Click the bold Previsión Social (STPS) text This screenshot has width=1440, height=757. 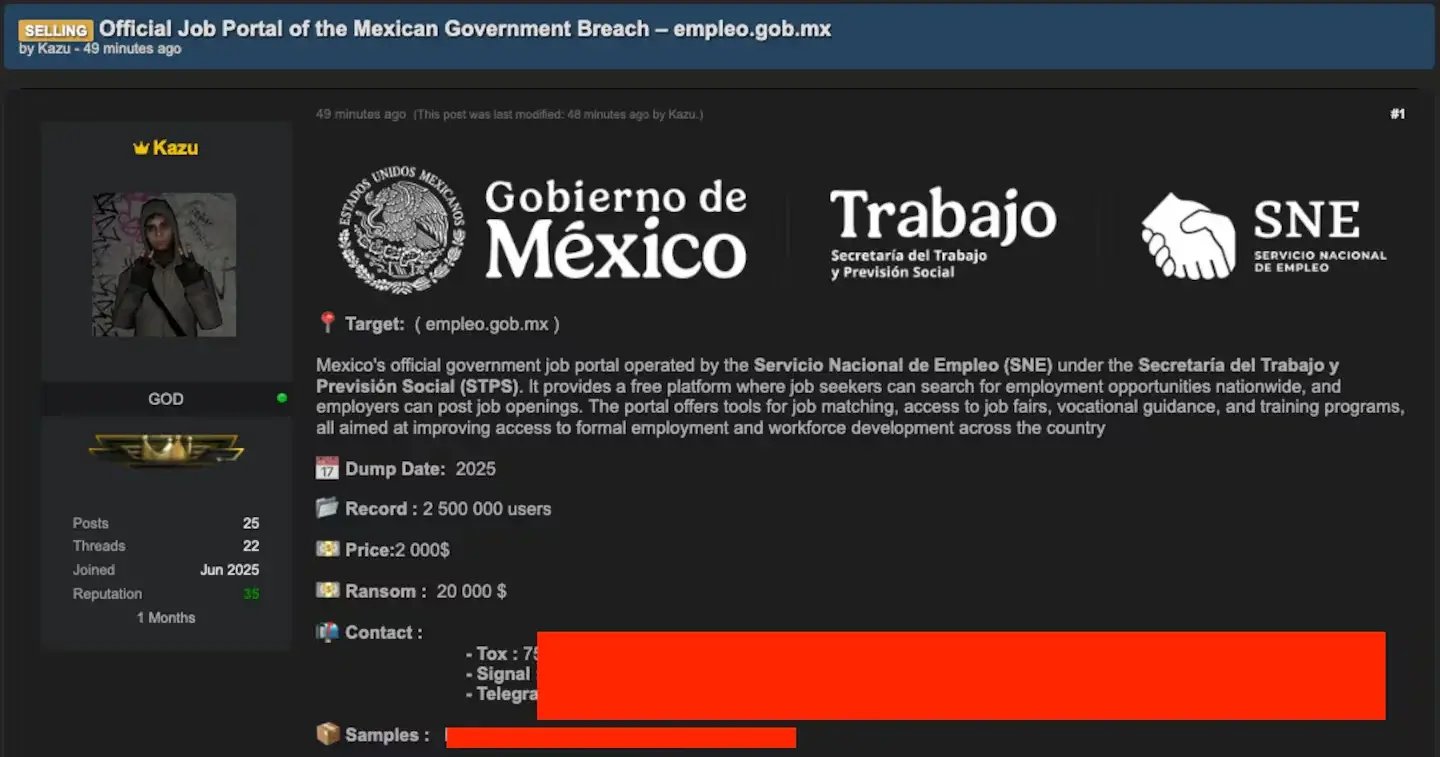(x=418, y=386)
